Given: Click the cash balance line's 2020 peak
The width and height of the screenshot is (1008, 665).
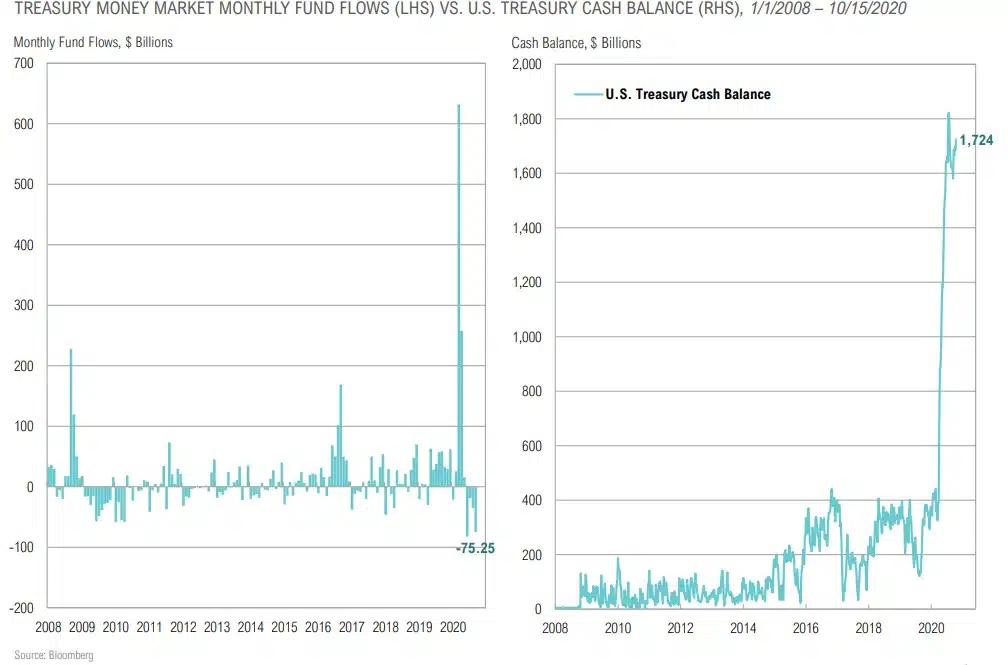Looking at the screenshot, I should [x=948, y=115].
